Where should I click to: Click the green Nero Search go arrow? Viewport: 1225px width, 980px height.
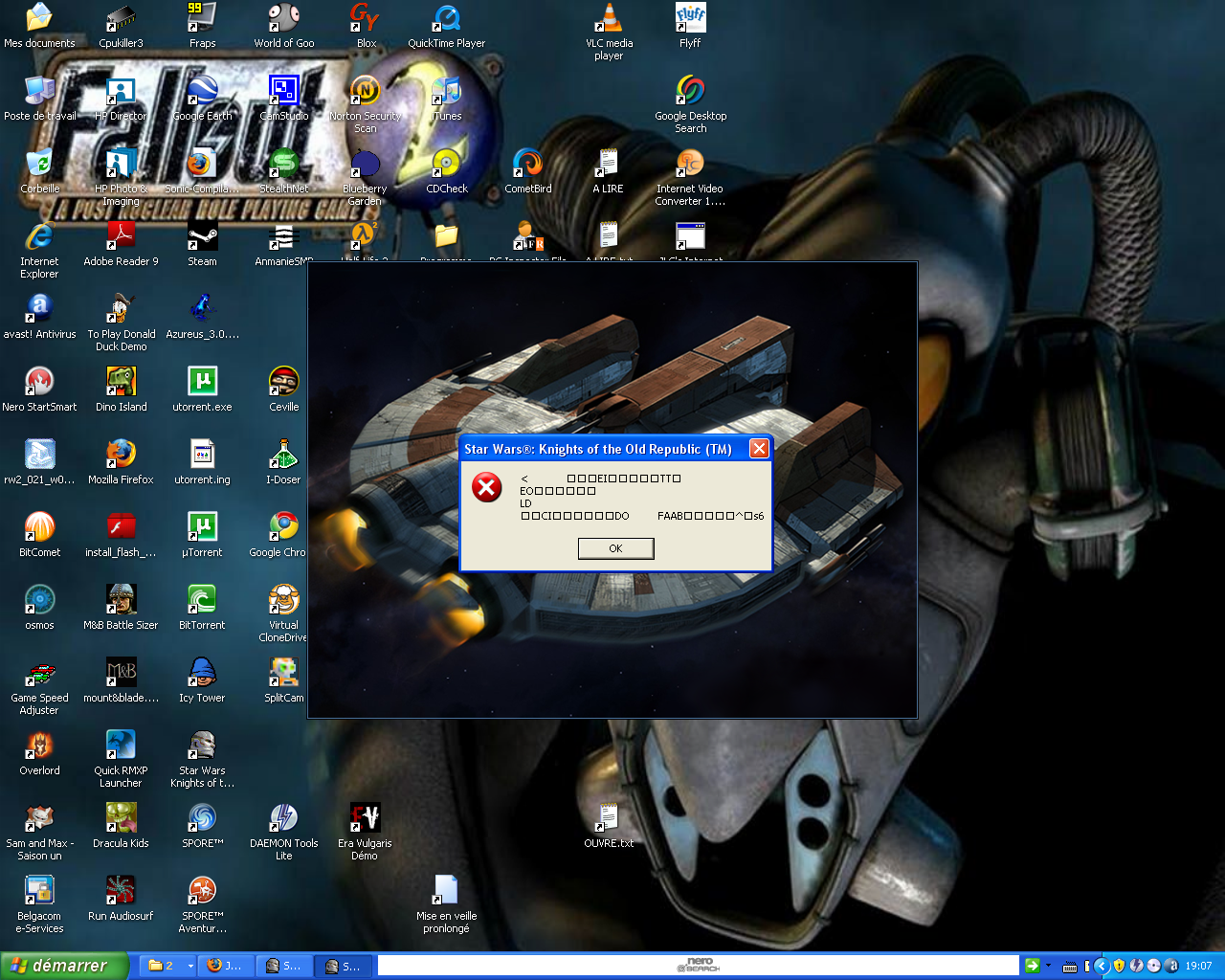[1032, 966]
